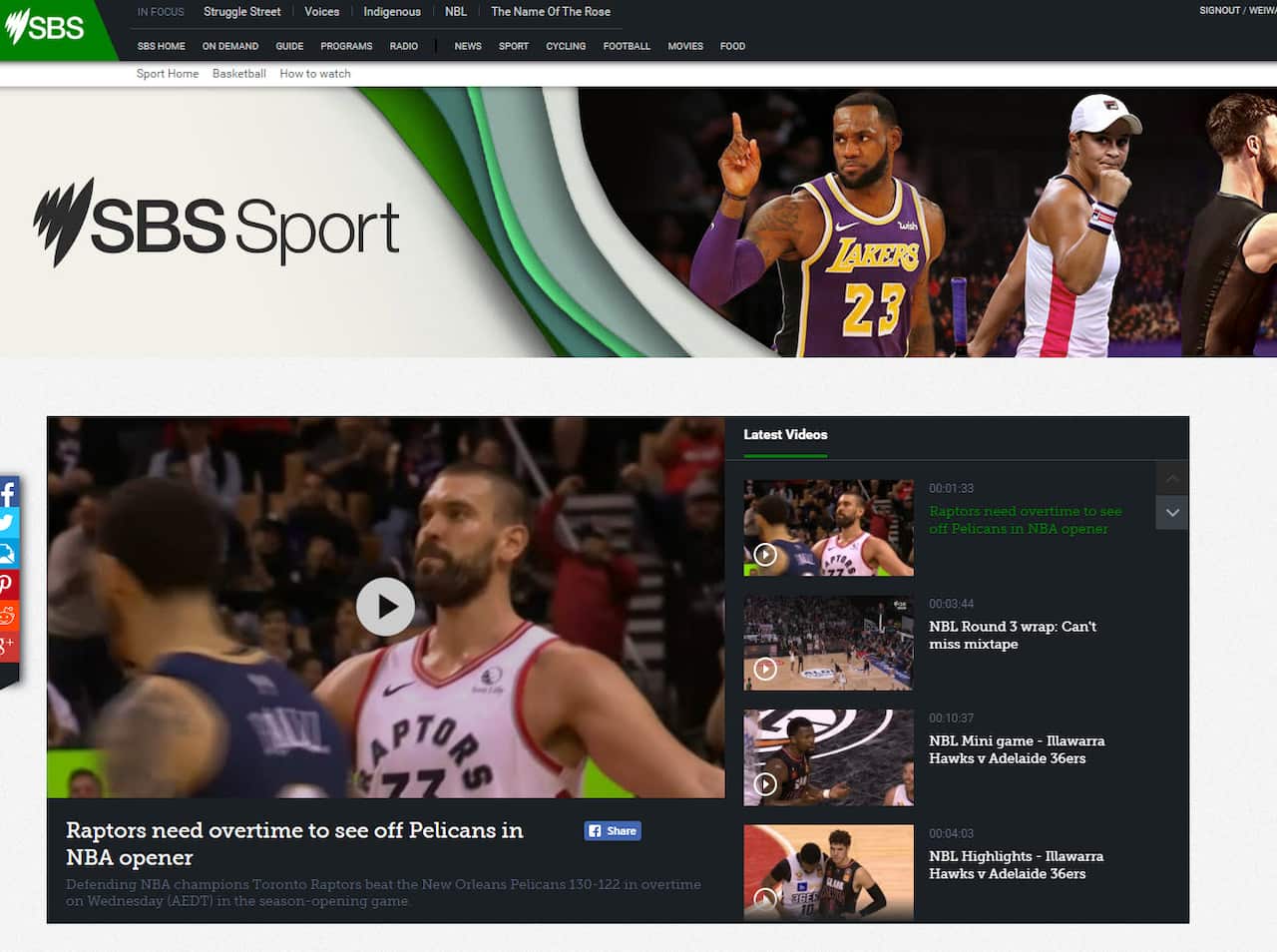
Task: Sign out using the SIGNOUT link
Action: click(1219, 10)
